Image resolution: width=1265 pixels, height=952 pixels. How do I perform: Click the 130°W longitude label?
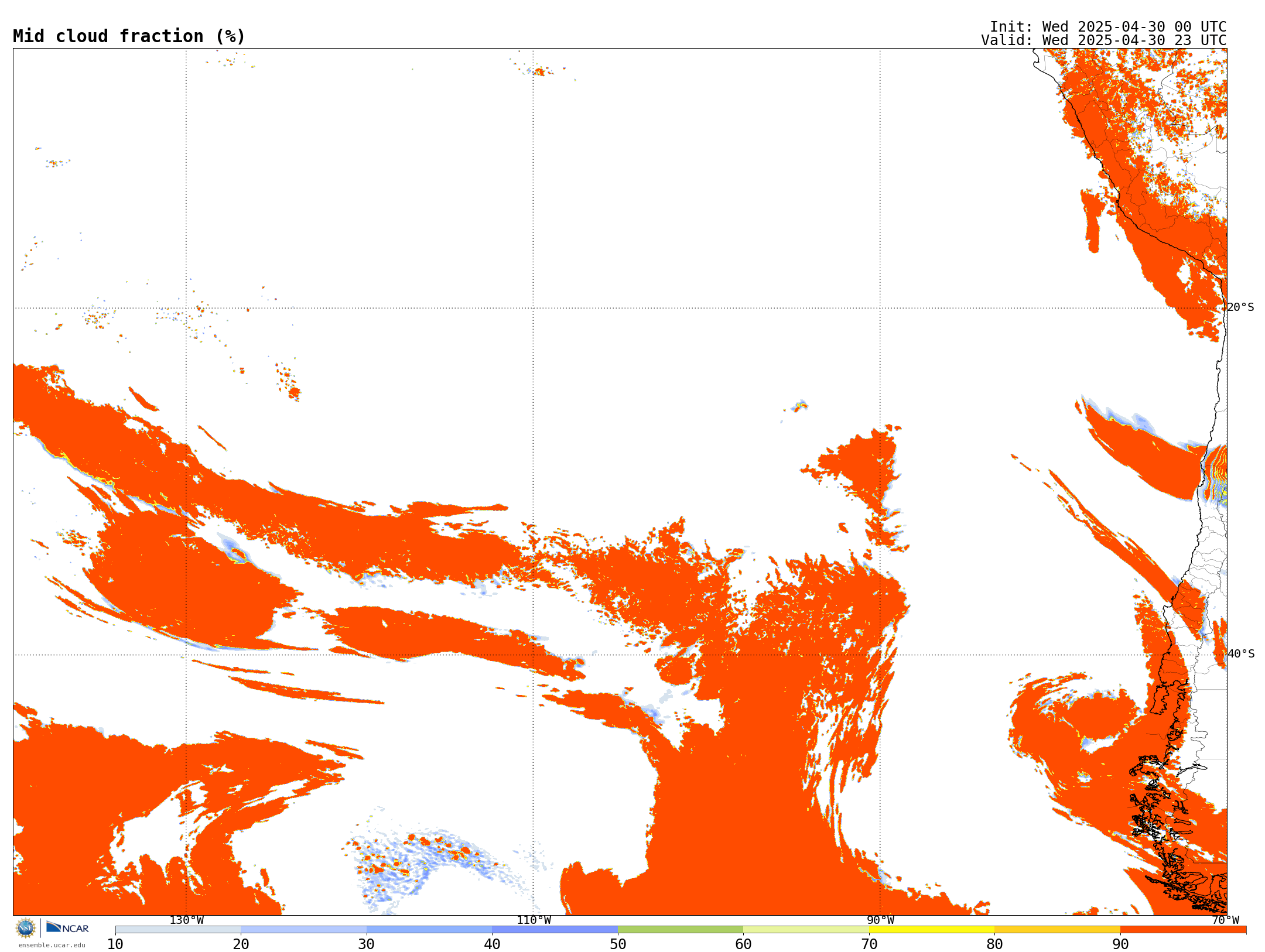click(x=187, y=920)
